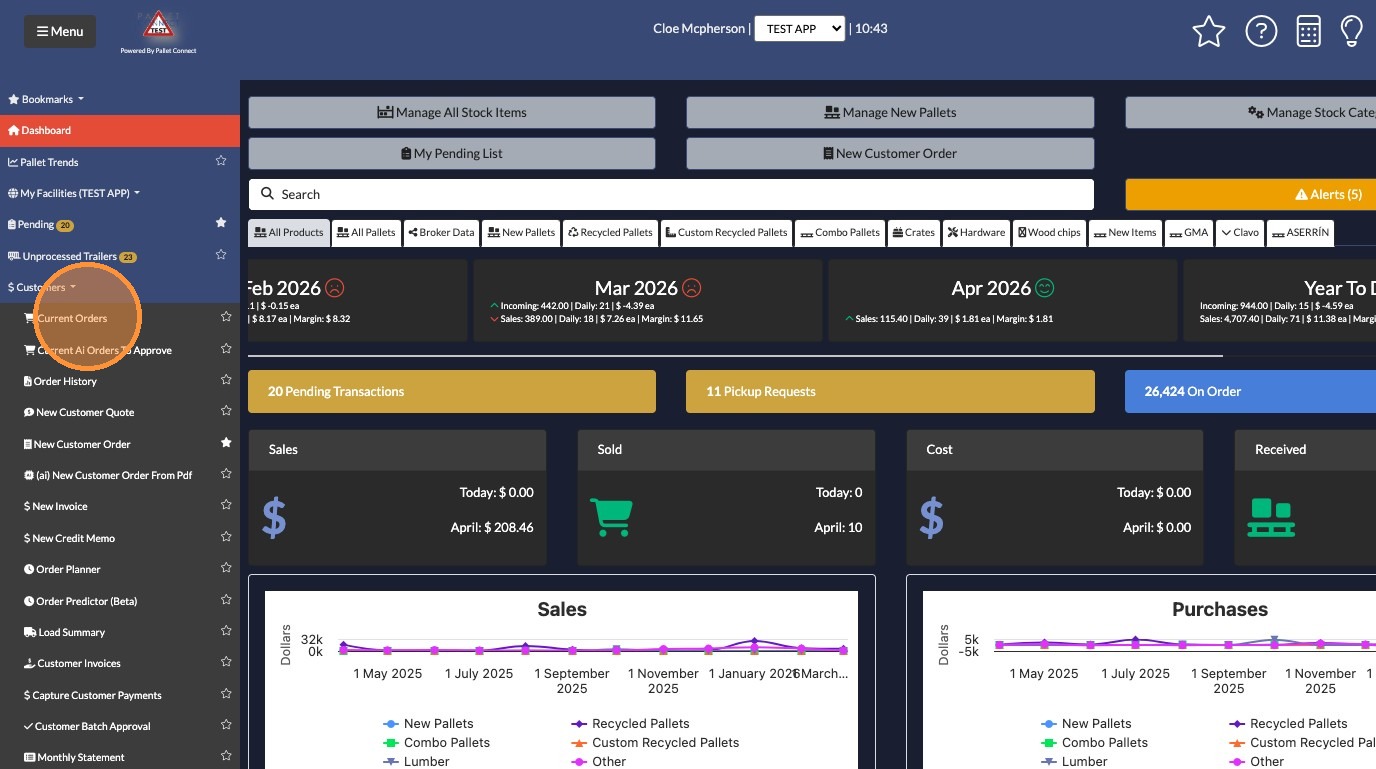The width and height of the screenshot is (1376, 769).
Task: Open the Clavo category dropdown tab
Action: coord(1239,233)
